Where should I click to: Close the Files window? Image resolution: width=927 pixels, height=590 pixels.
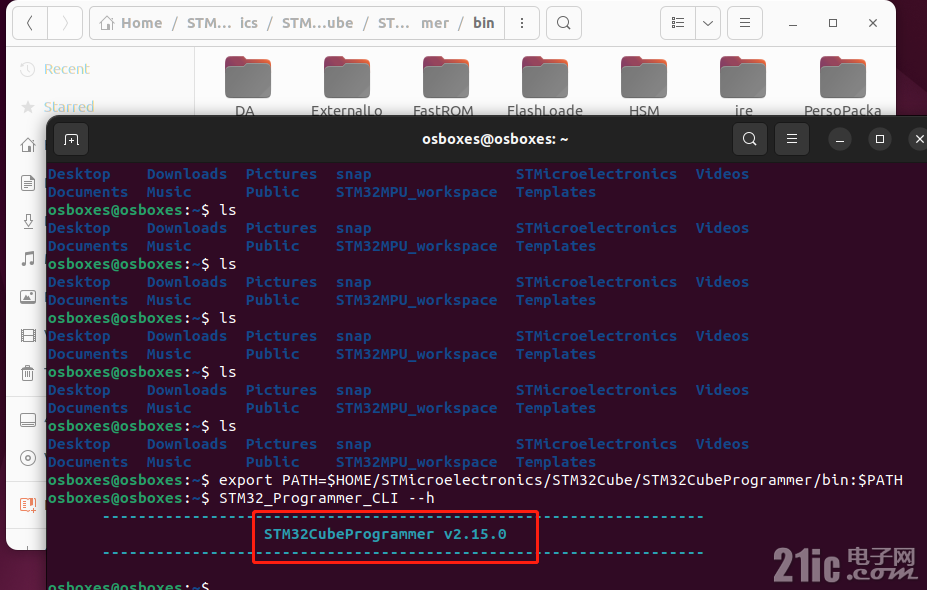pos(873,23)
